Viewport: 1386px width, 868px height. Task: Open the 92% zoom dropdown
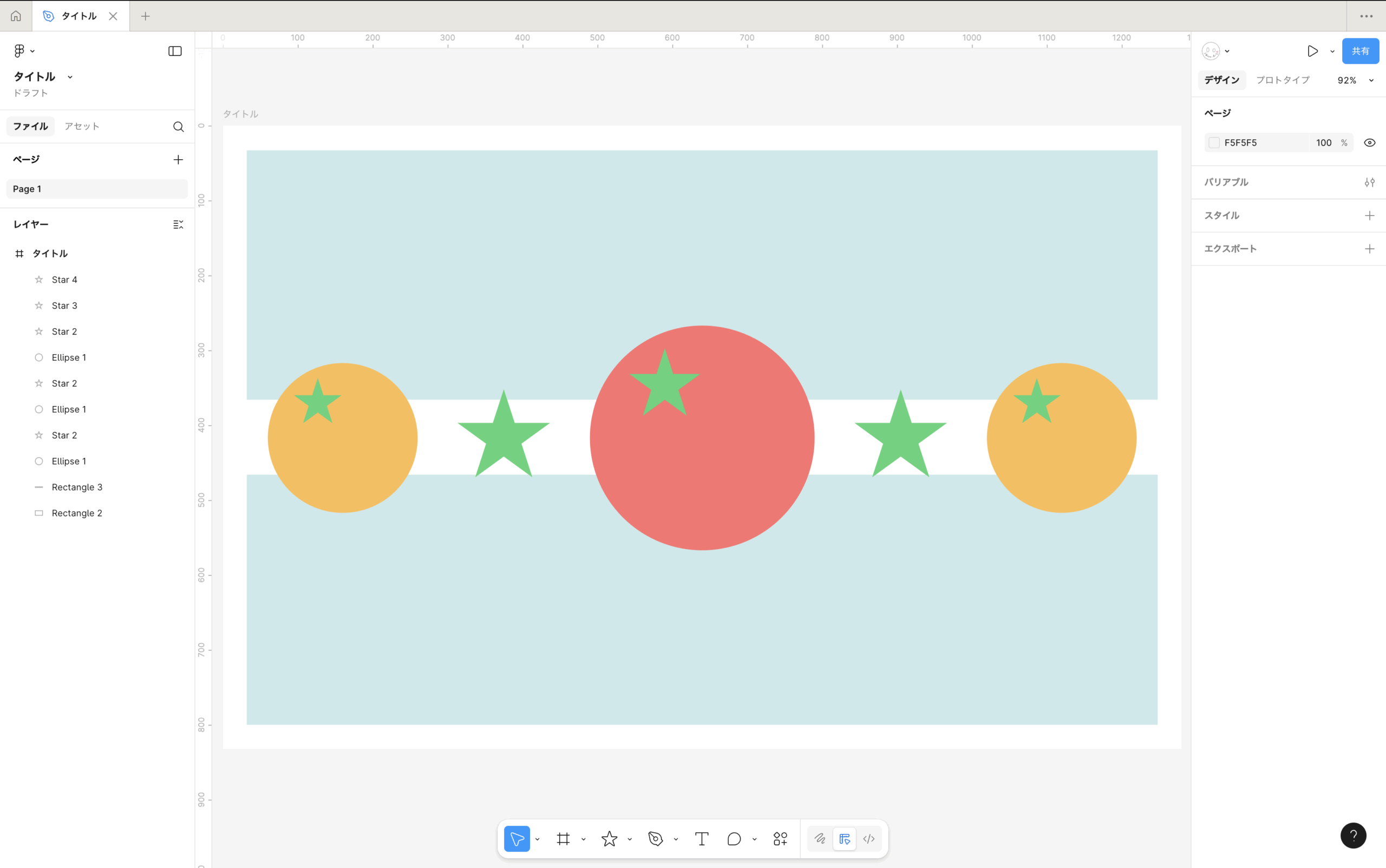pyautogui.click(x=1355, y=80)
